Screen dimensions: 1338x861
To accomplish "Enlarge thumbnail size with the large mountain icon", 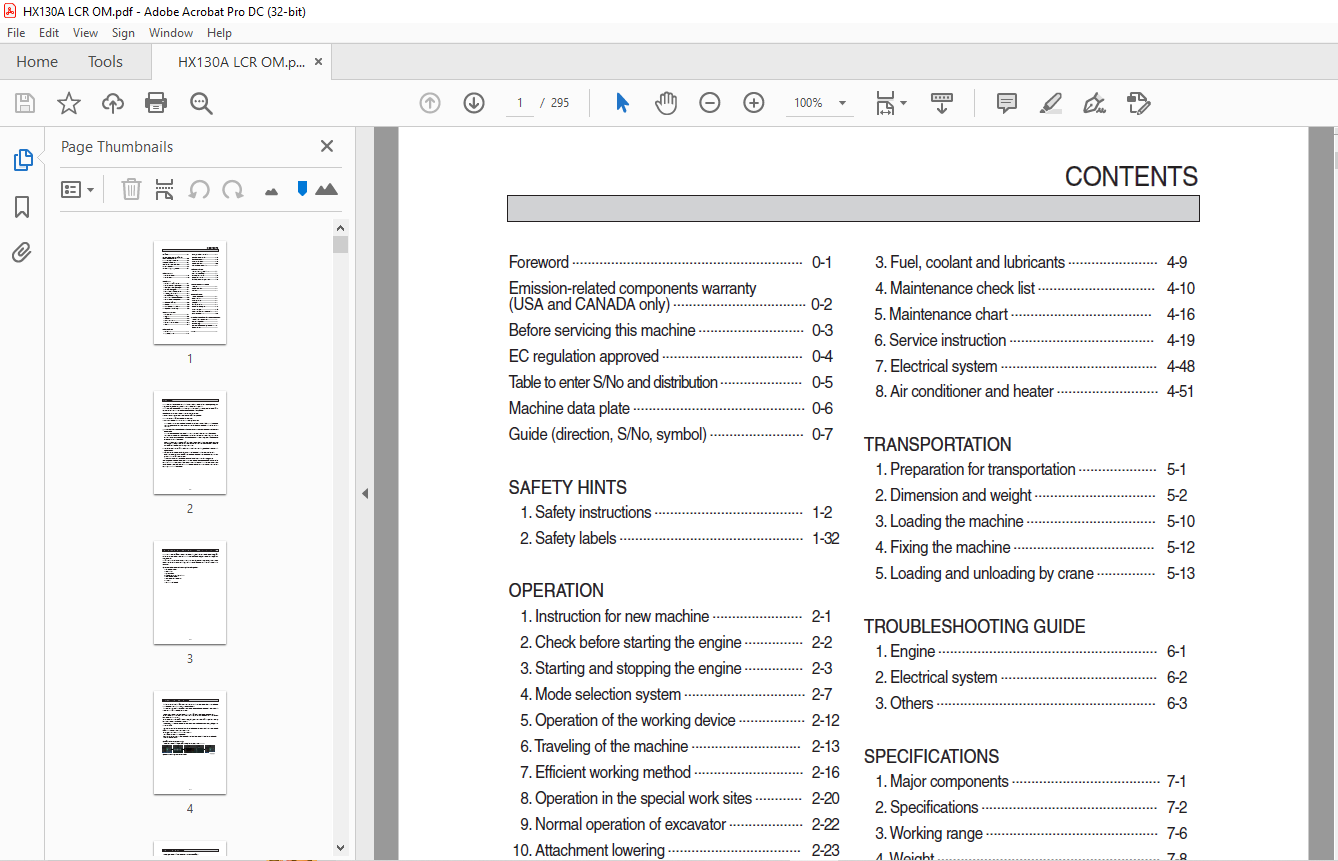I will click(x=326, y=189).
